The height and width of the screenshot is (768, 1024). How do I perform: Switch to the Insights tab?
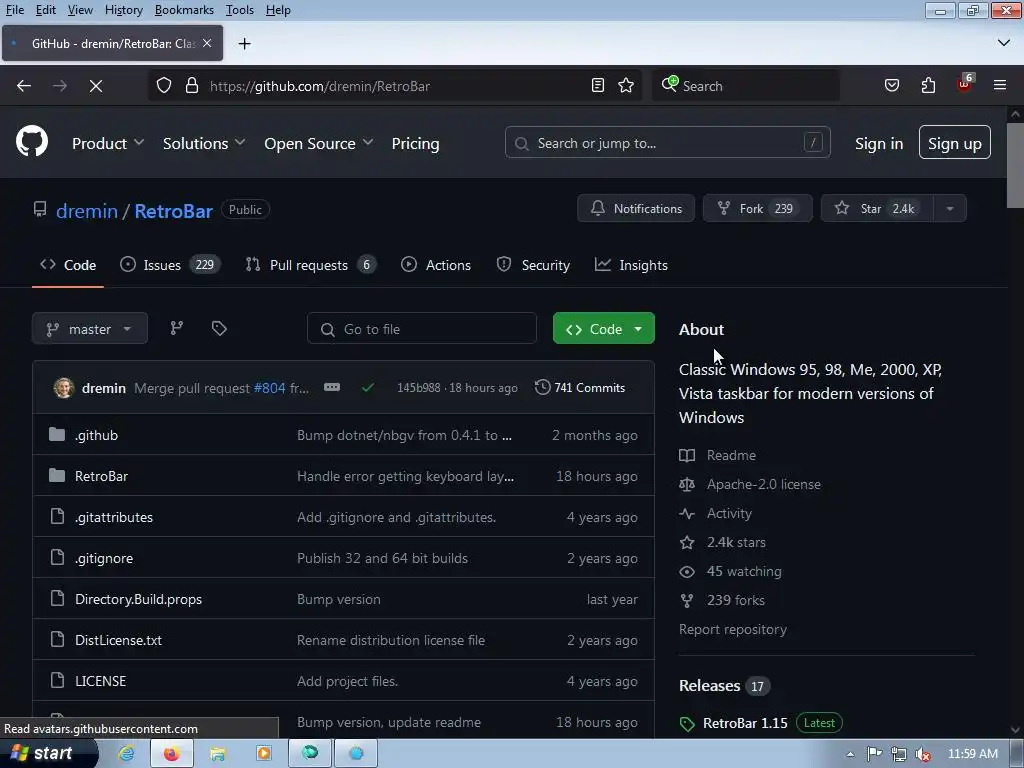click(x=631, y=265)
